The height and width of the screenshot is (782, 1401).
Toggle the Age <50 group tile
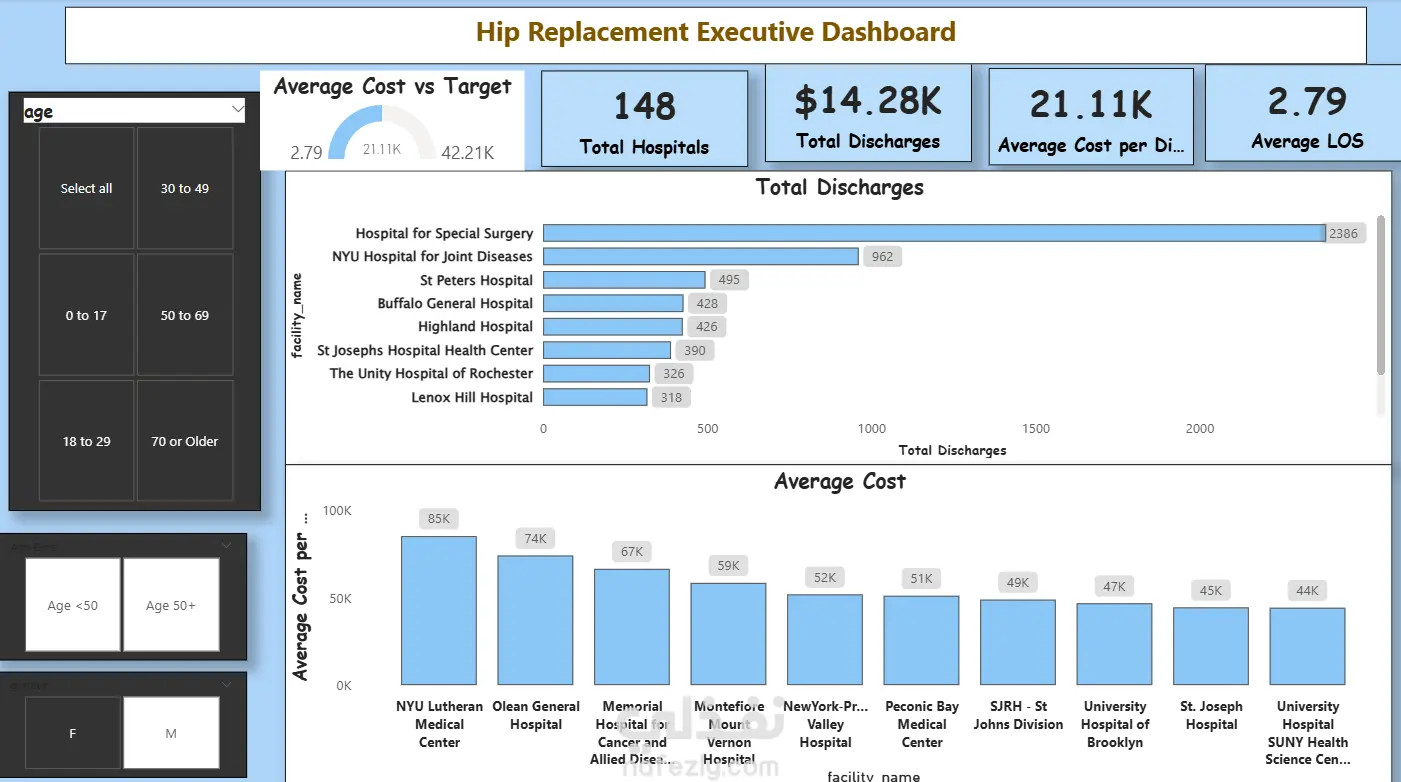point(73,605)
